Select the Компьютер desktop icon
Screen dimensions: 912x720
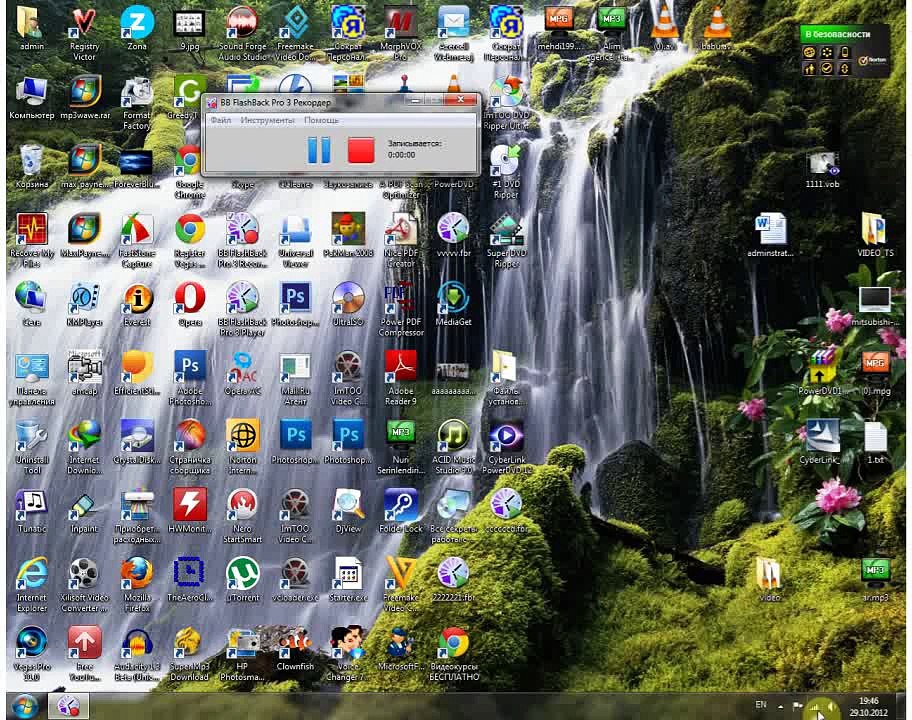point(31,98)
